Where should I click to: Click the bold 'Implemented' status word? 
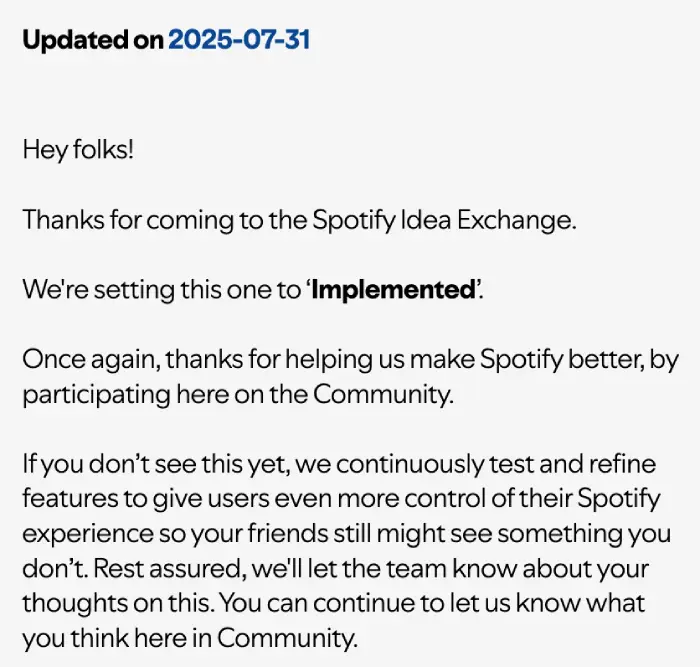(x=392, y=290)
